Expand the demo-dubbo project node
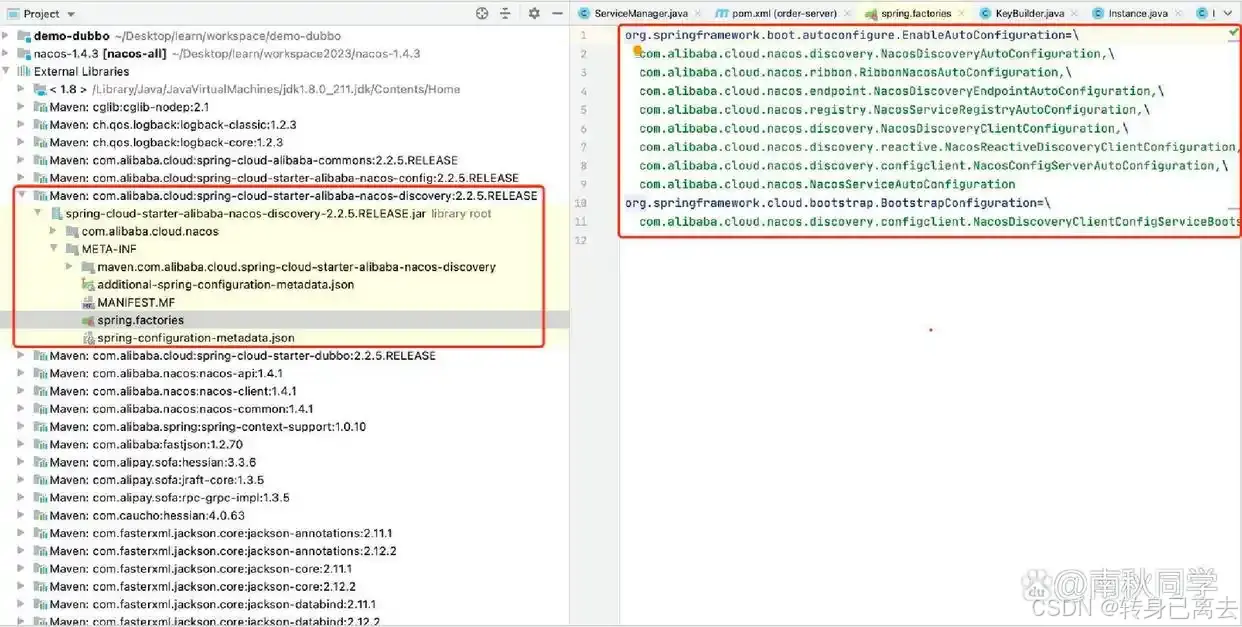This screenshot has width=1242, height=627. [x=7, y=36]
